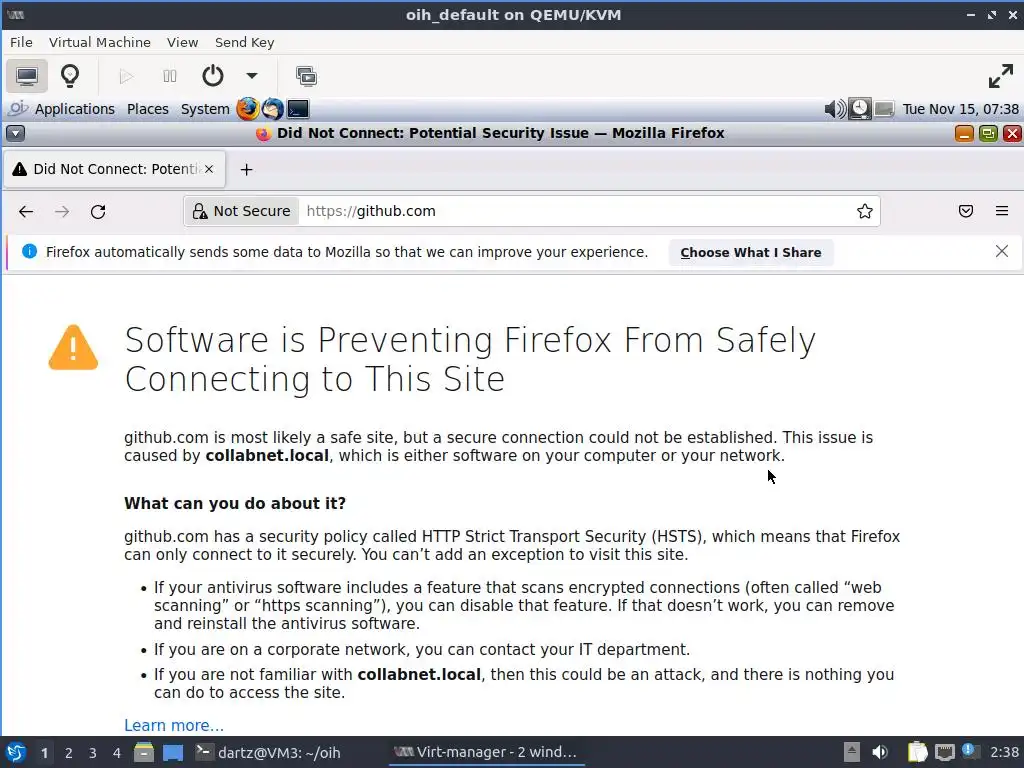The height and width of the screenshot is (768, 1024).
Task: Open the Virtual Machine menu
Action: tap(99, 42)
